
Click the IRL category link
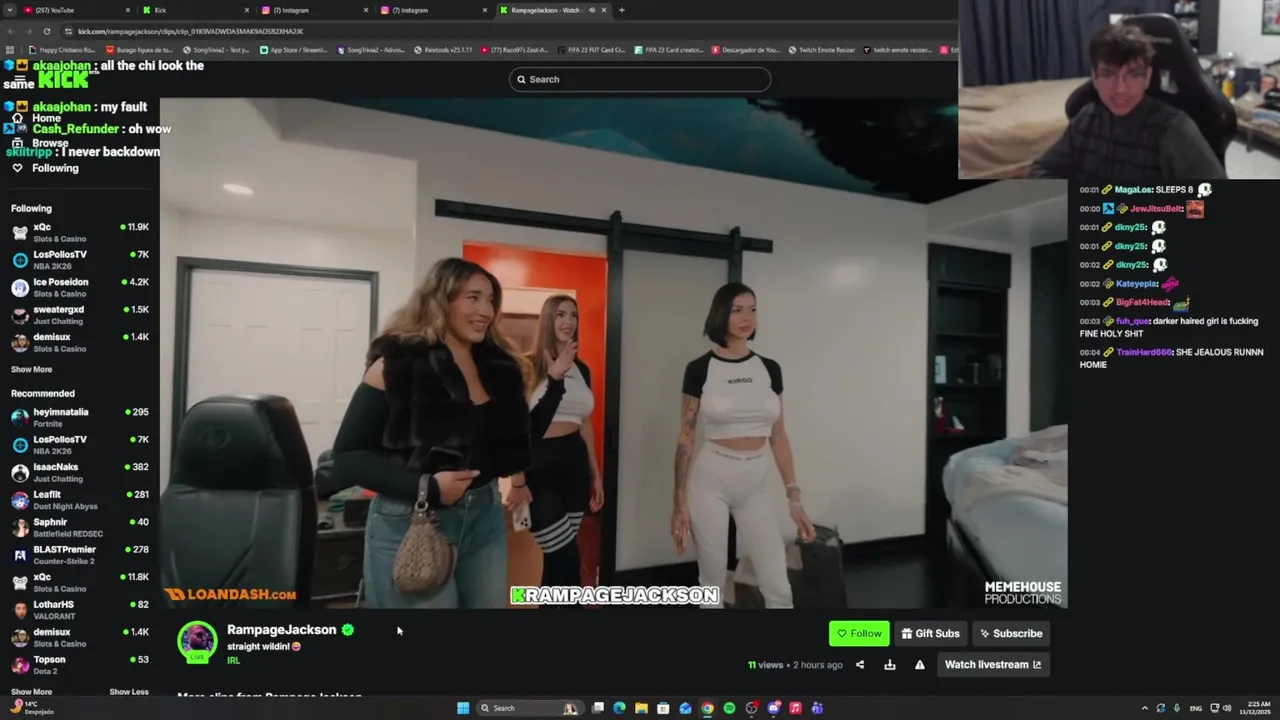pos(233,661)
